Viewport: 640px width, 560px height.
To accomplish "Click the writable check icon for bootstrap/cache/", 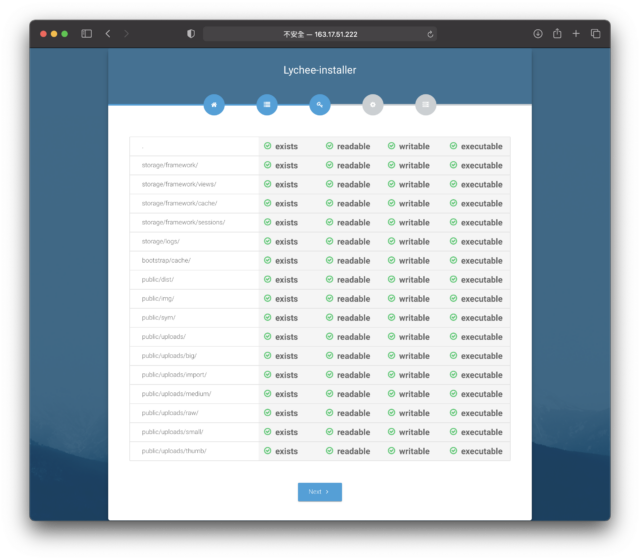I will (391, 260).
